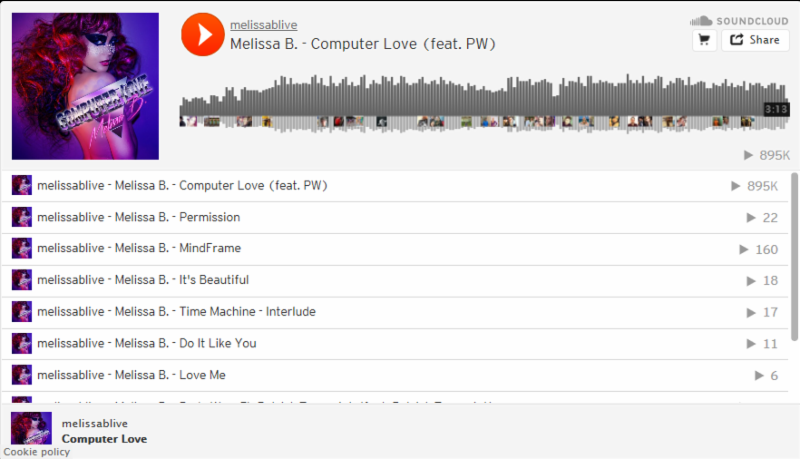Viewport: 800px width, 459px height.
Task: Select Time Machine - Interlude track
Action: [x=247, y=312]
